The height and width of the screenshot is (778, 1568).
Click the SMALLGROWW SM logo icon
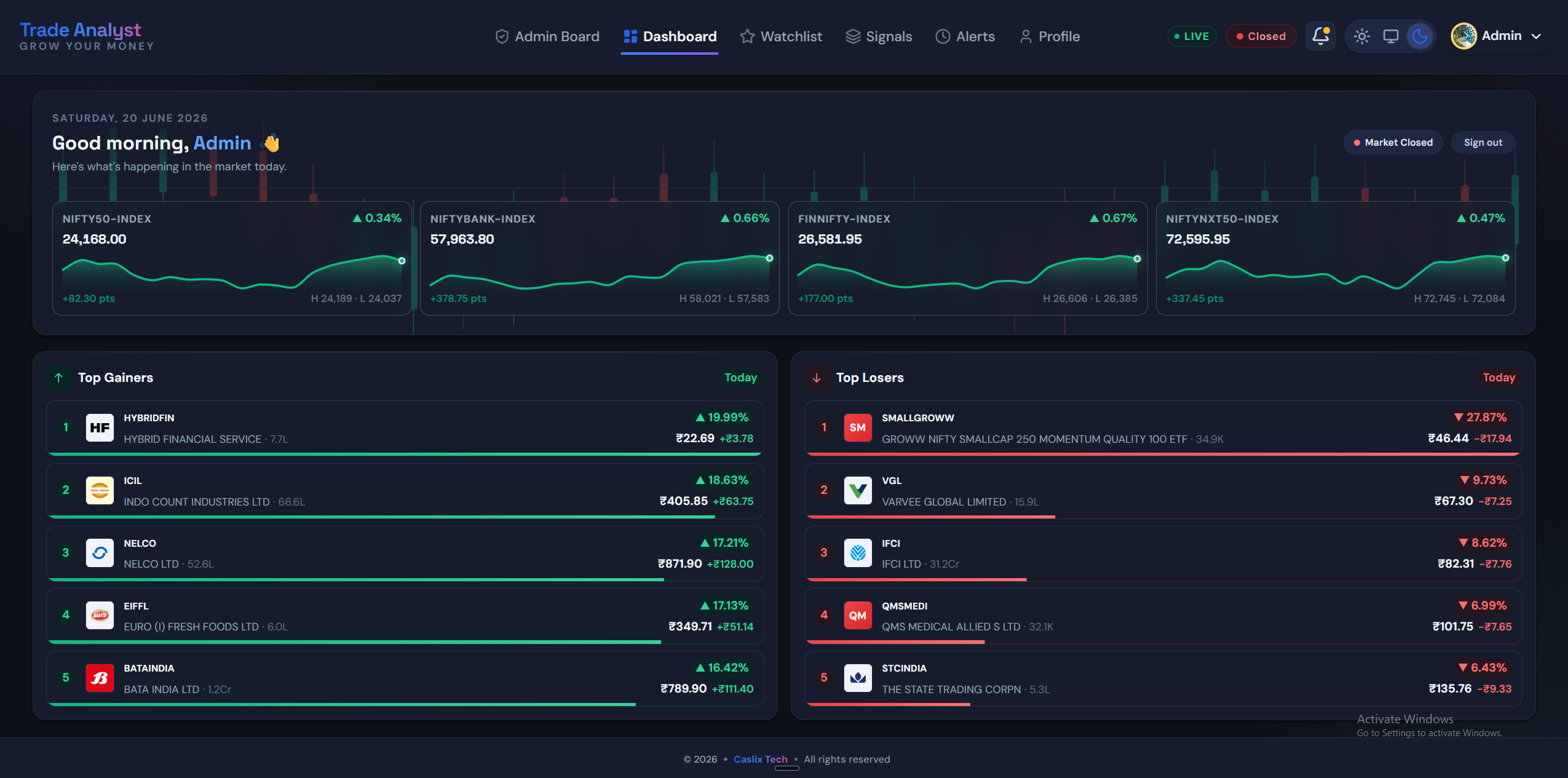(x=858, y=427)
